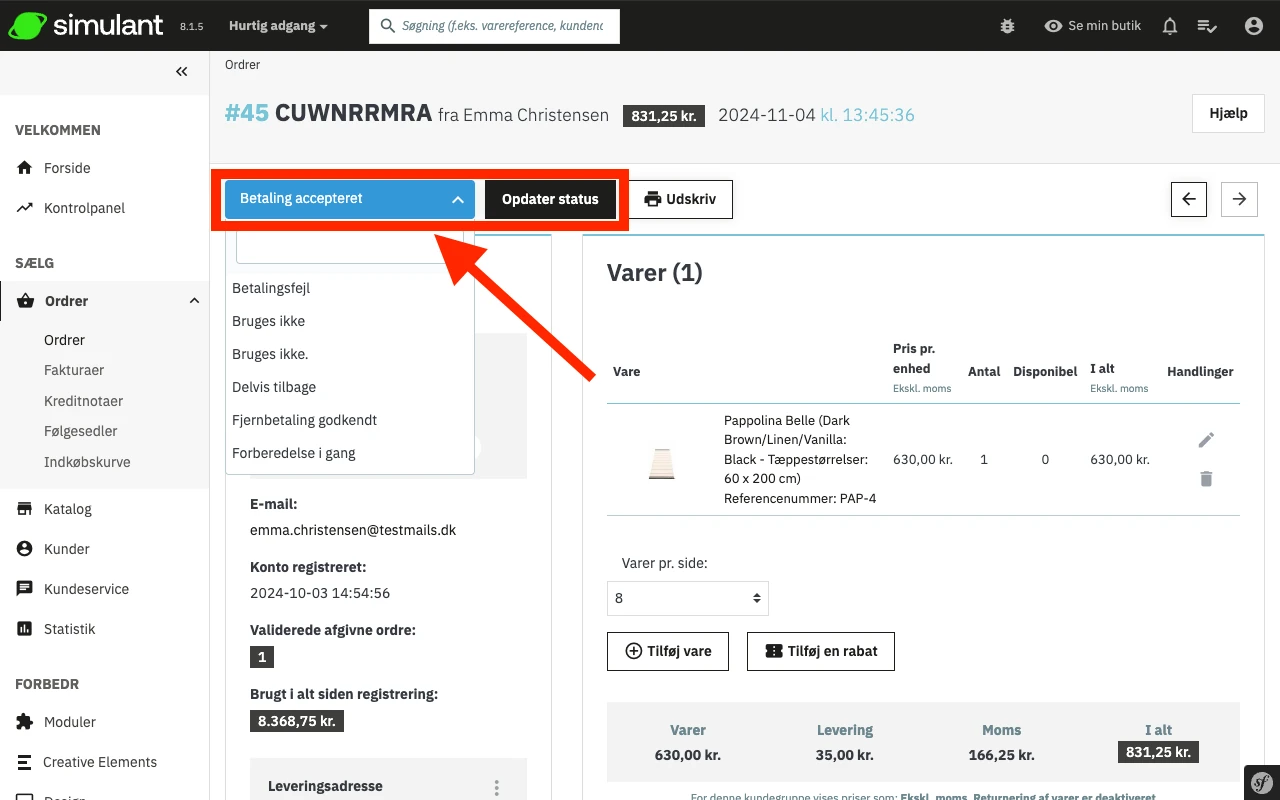This screenshot has height=800, width=1280.
Task: Delete the Pappolina Belle product line
Action: [1206, 479]
